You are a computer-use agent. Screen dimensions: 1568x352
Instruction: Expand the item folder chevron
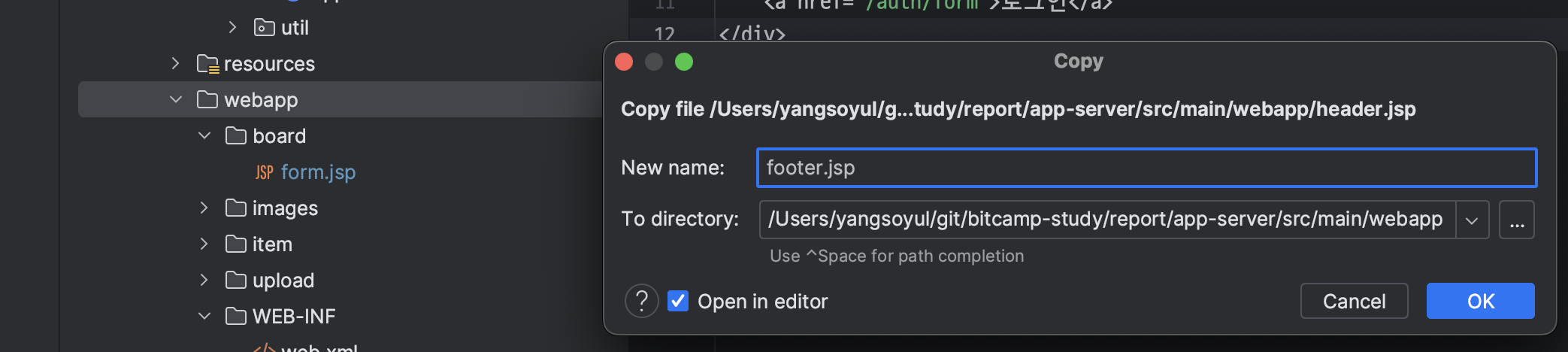[x=204, y=244]
